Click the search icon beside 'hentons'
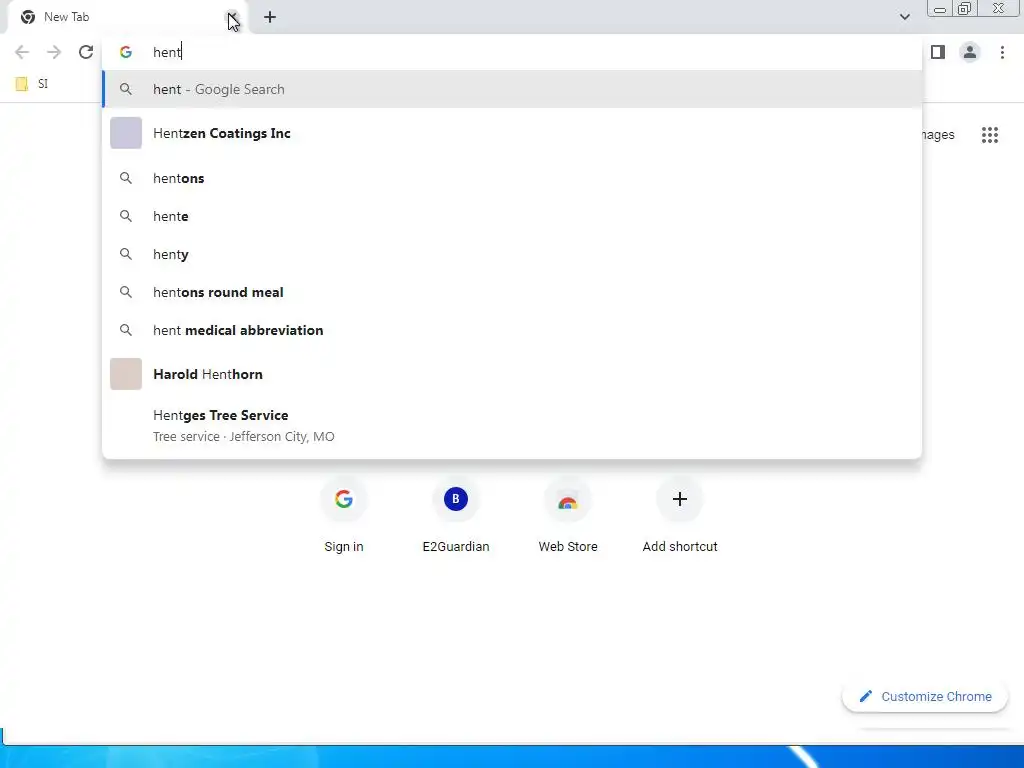The height and width of the screenshot is (768, 1024). point(126,178)
